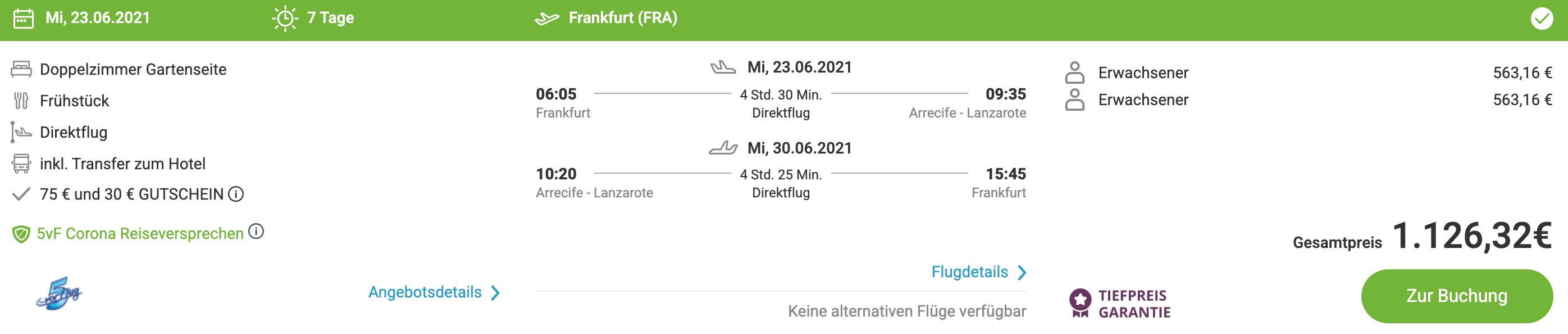
Task: Click the Gesamtpreis 1.126,32€ amount
Action: click(1472, 236)
